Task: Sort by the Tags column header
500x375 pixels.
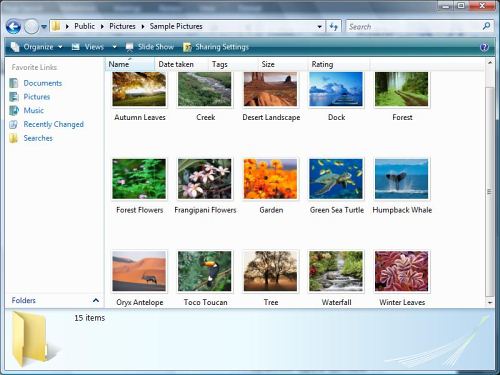Action: point(233,64)
